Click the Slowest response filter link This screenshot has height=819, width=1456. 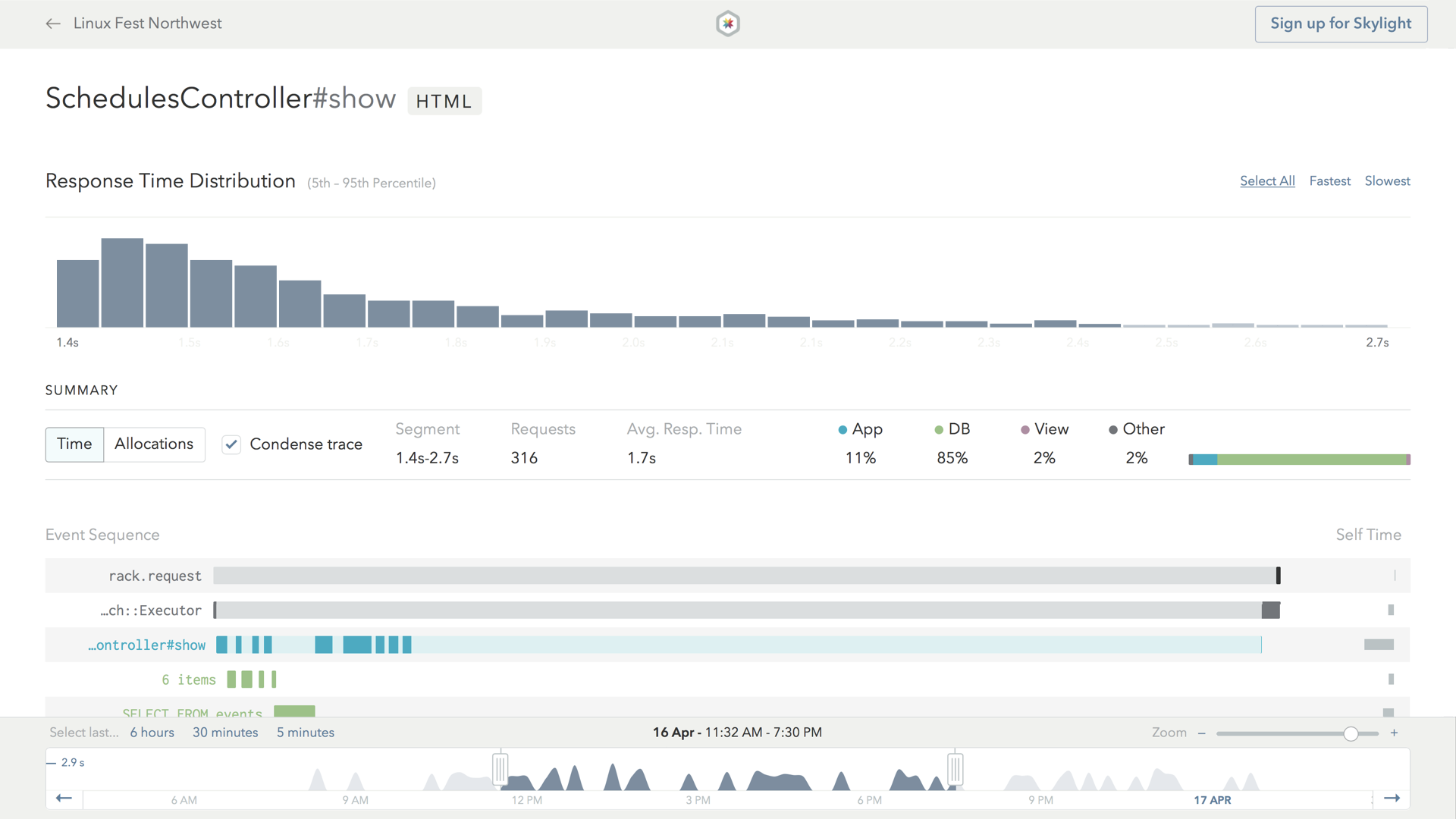(x=1387, y=181)
